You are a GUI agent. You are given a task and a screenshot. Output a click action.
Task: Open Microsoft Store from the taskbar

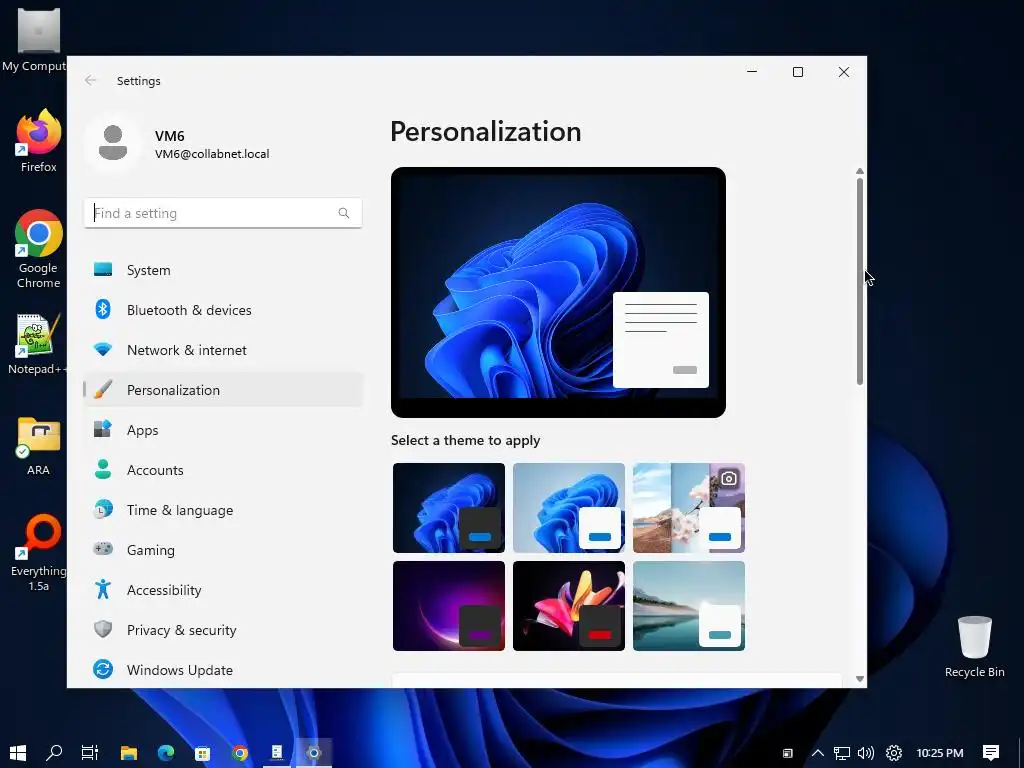202,753
